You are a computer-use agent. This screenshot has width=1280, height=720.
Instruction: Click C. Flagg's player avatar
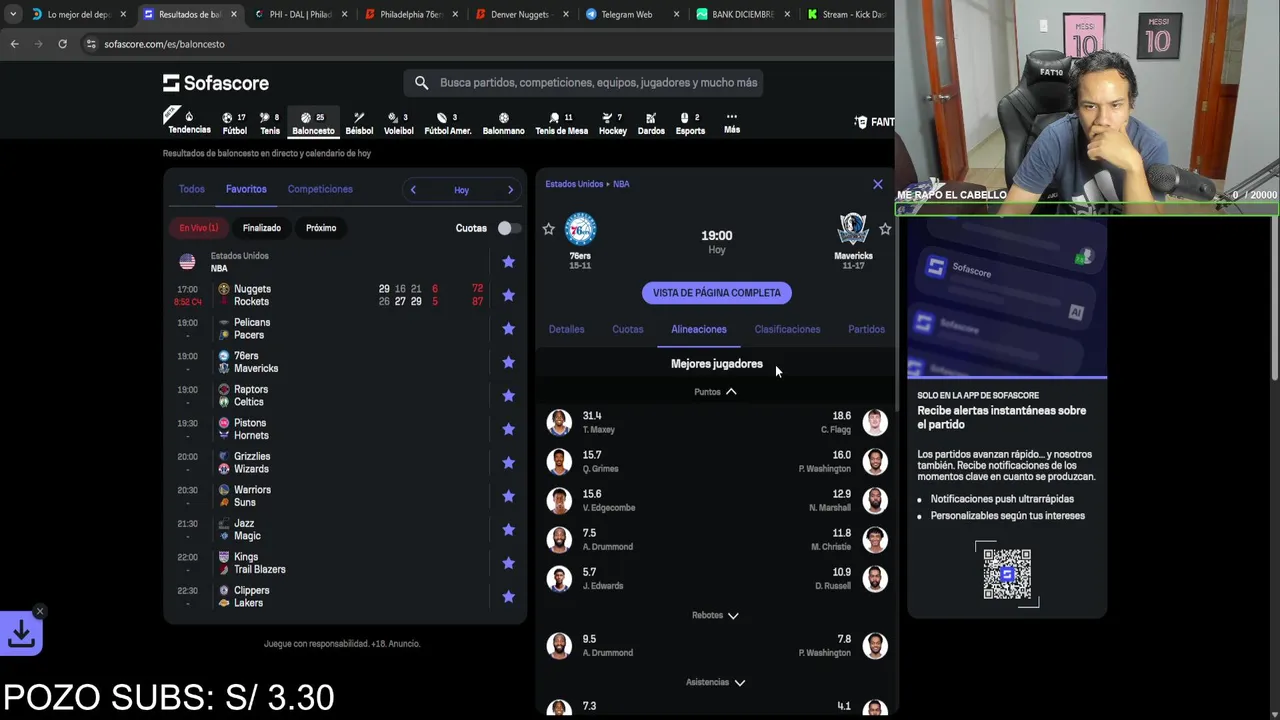[x=875, y=422]
